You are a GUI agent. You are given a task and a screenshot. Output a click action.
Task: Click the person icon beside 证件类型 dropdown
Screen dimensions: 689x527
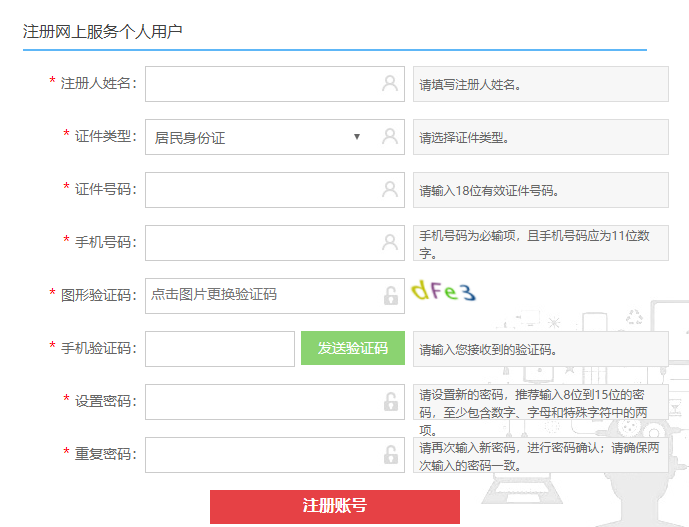click(390, 137)
